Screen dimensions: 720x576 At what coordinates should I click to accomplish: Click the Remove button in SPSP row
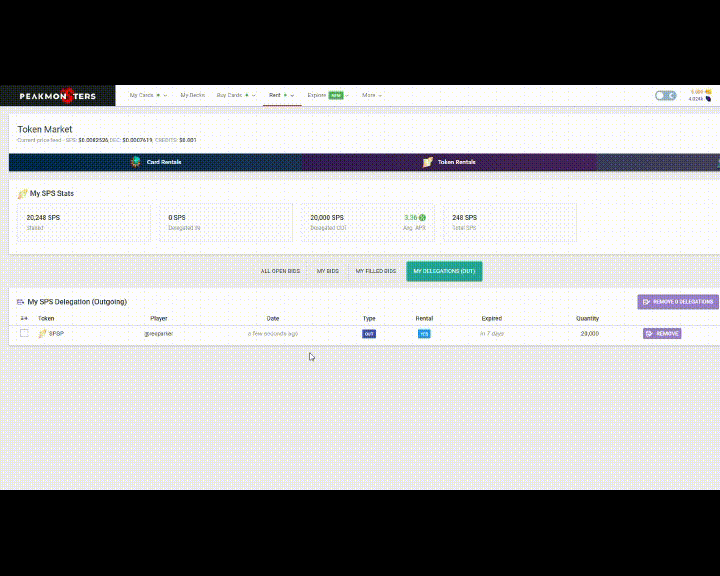coord(662,333)
